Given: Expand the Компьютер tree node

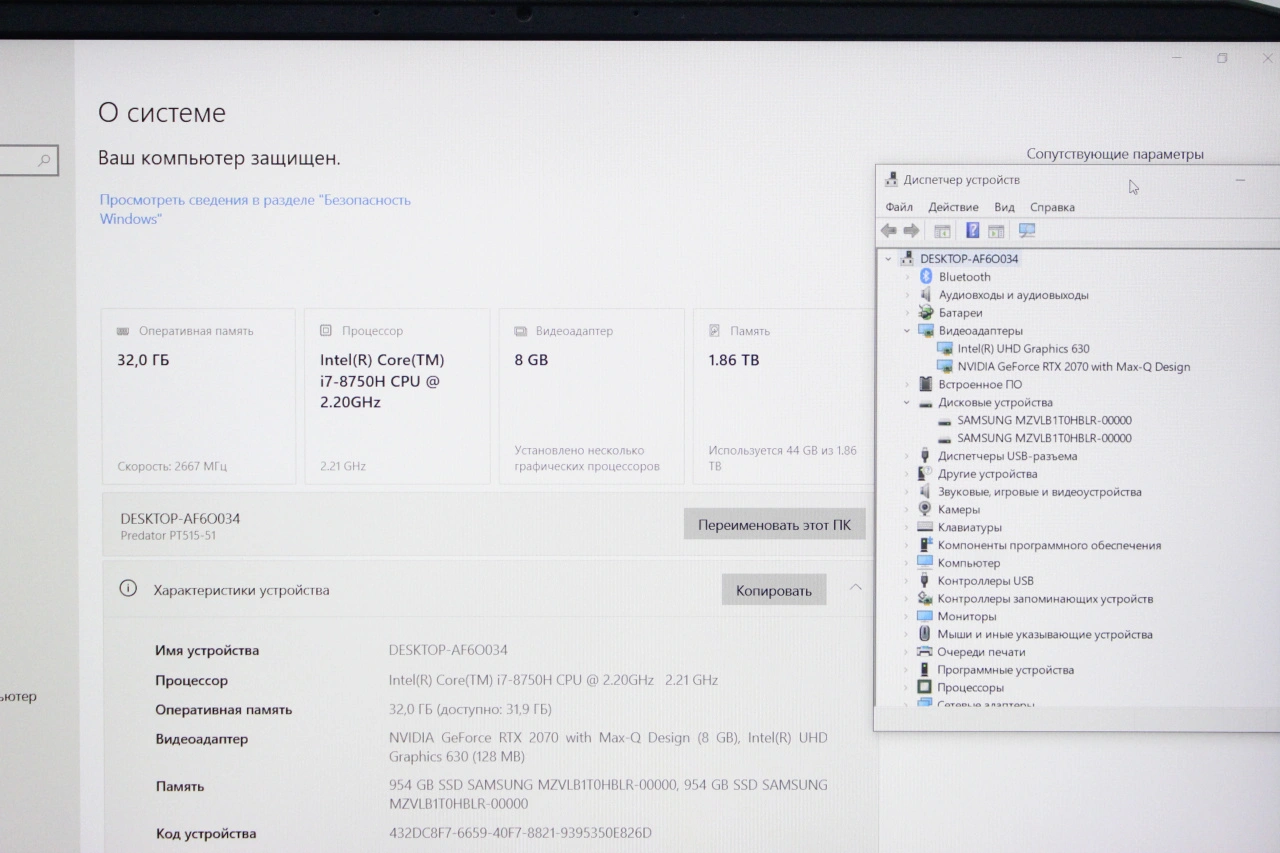Looking at the screenshot, I should click(x=907, y=563).
